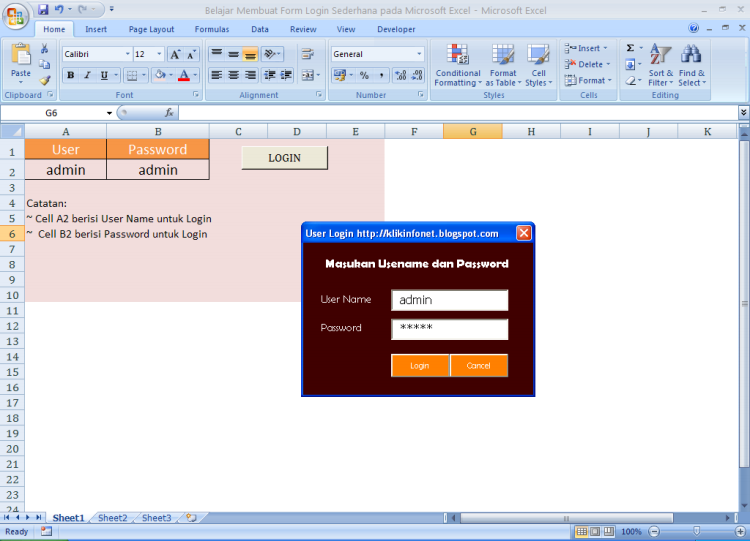Screen dimensions: 750x541
Task: Click Decrease Decimal icon
Action: (x=417, y=75)
